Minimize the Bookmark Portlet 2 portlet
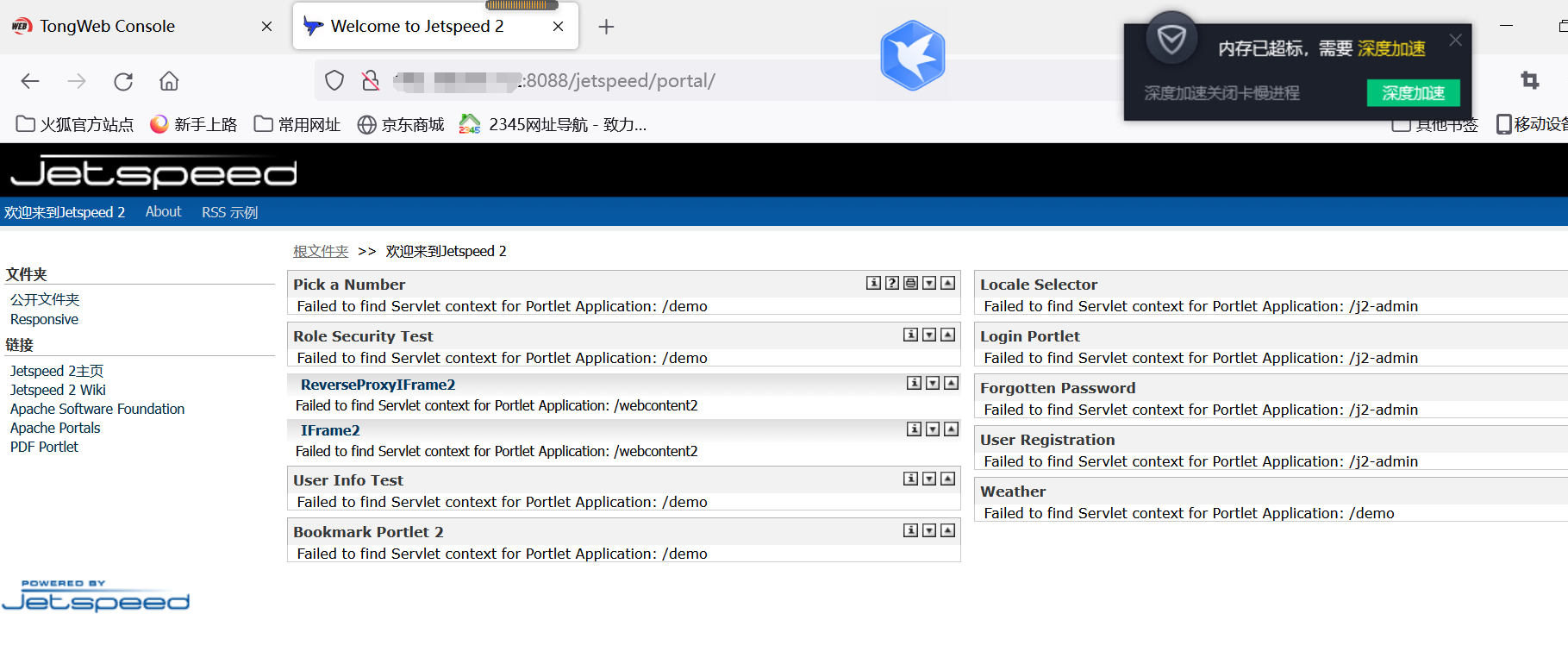Image resolution: width=1568 pixels, height=664 pixels. (929, 530)
